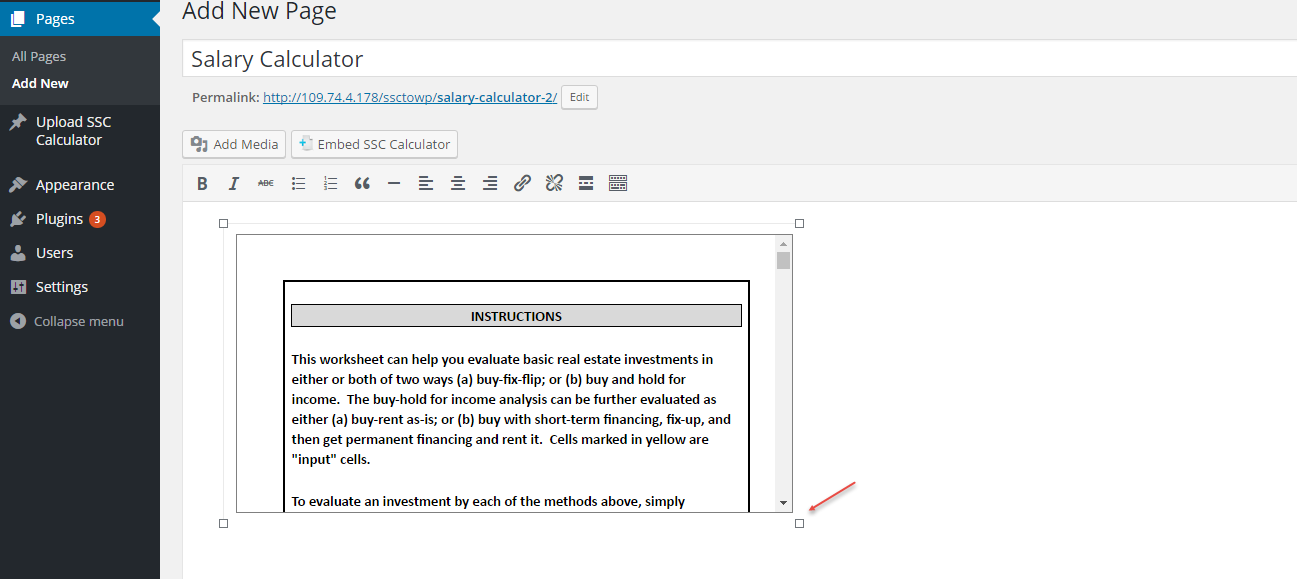Image resolution: width=1297 pixels, height=579 pixels.
Task: Click the bottom-left resize handle of embed
Action: tap(224, 523)
